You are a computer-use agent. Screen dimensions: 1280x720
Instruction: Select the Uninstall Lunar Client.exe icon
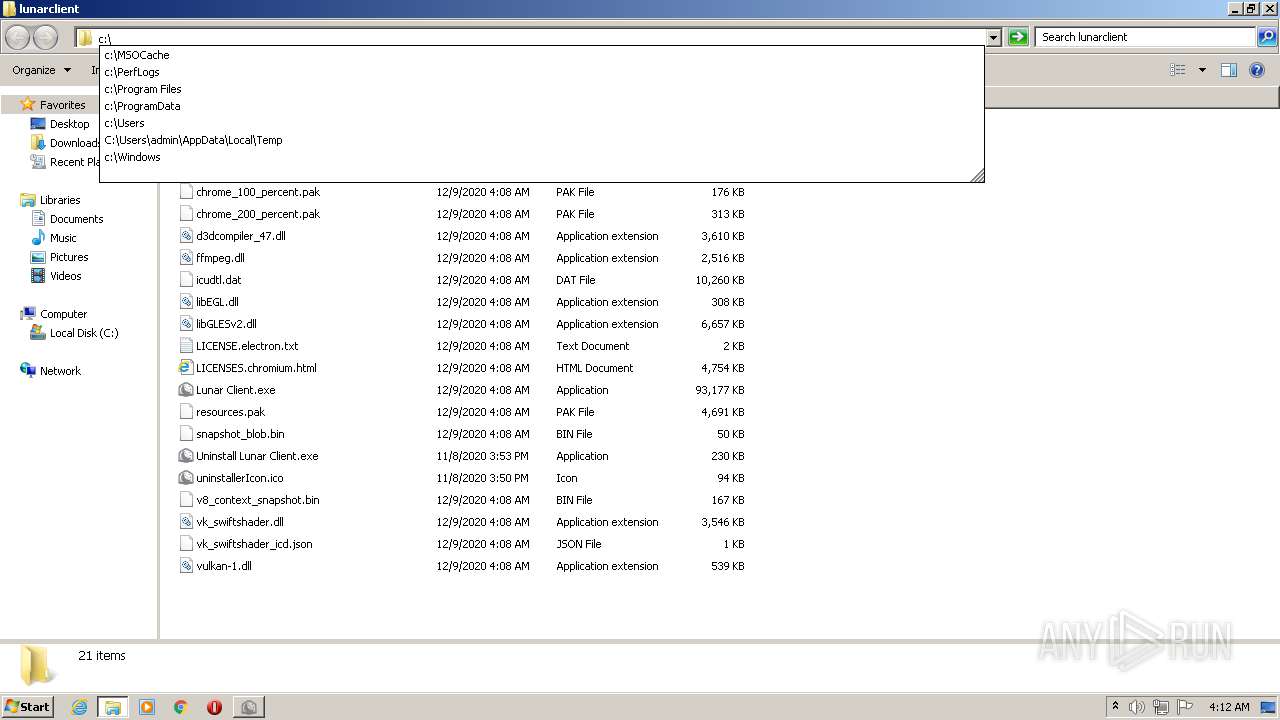click(186, 456)
